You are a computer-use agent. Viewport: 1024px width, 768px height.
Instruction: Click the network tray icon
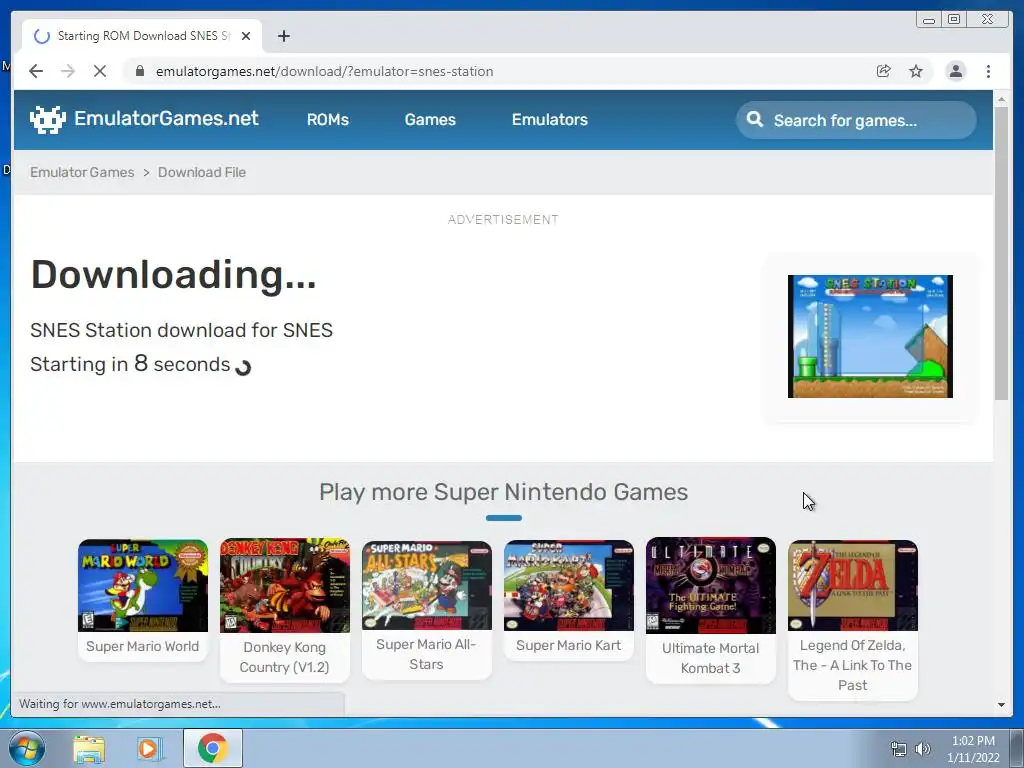point(899,749)
